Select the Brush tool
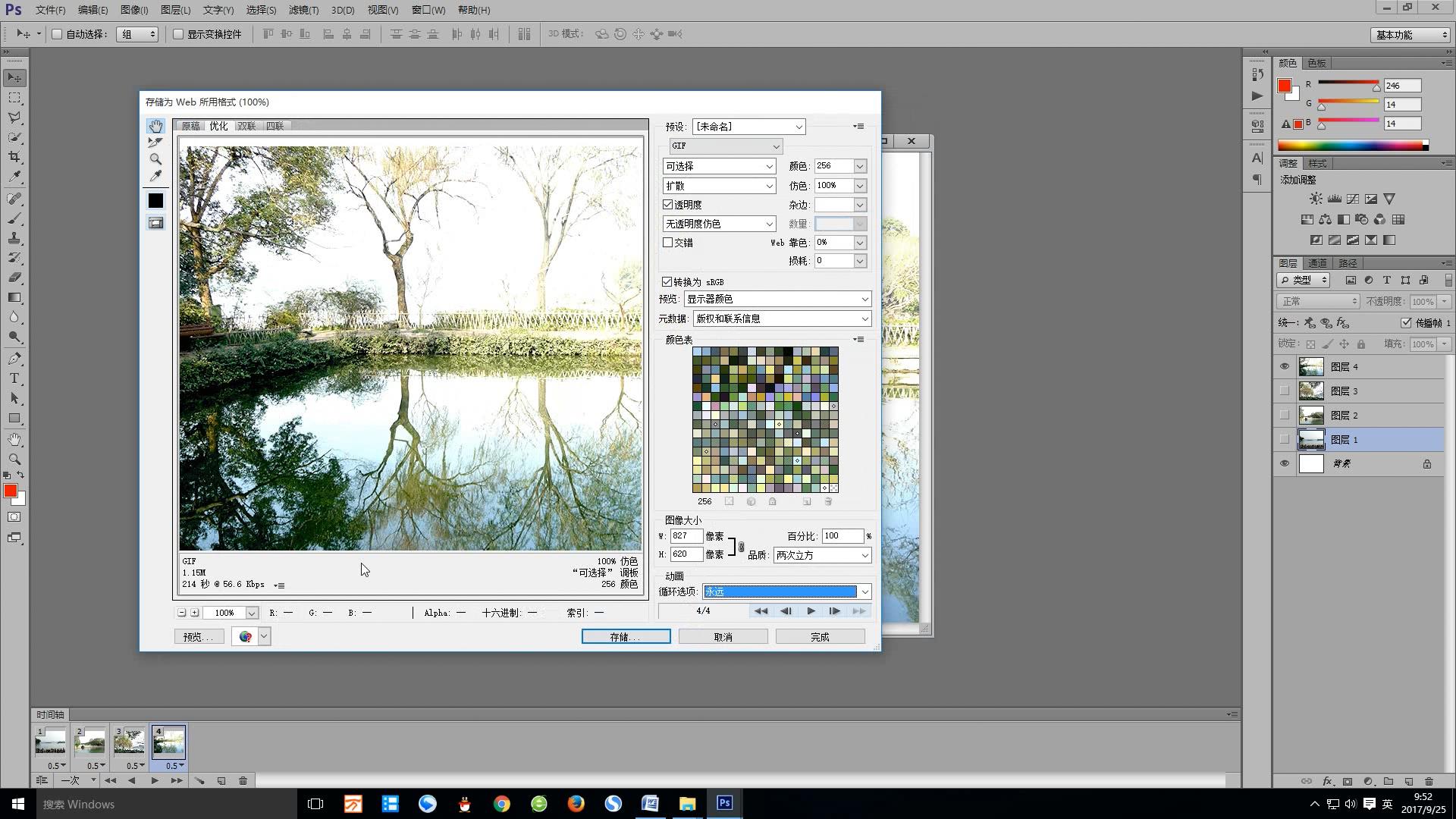The width and height of the screenshot is (1456, 819). point(14,218)
